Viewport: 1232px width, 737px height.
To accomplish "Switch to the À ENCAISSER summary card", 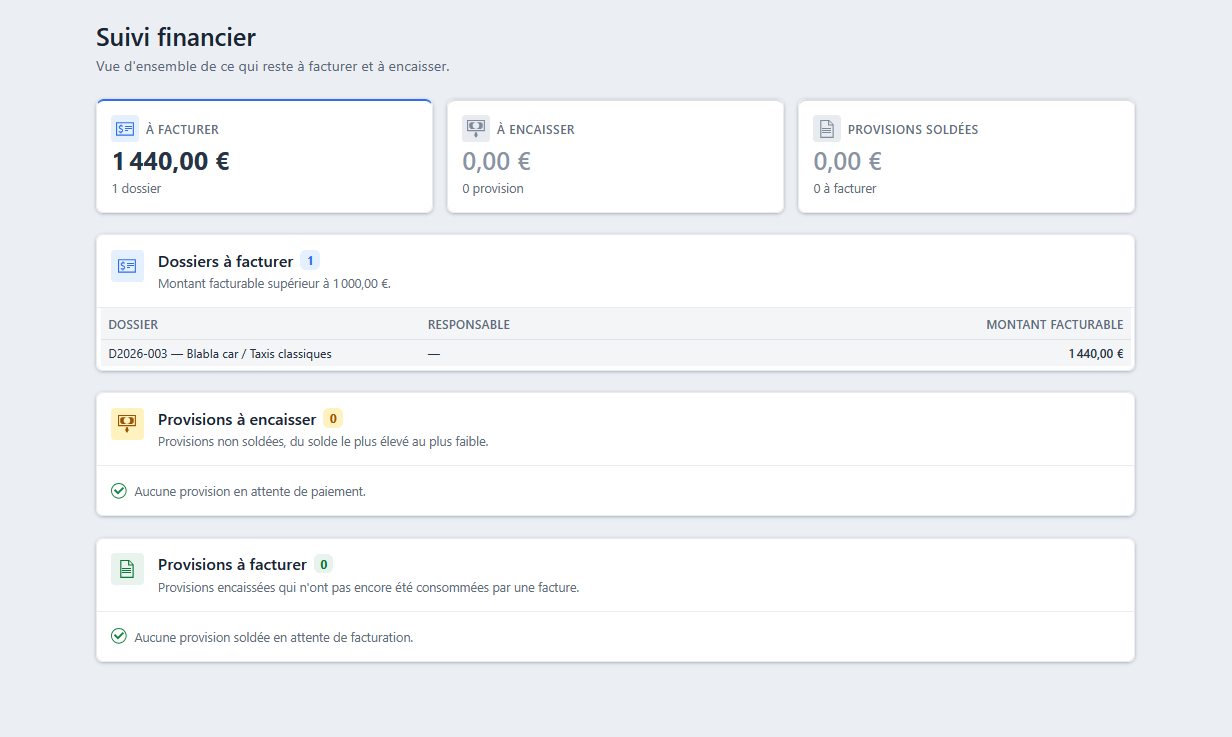I will (615, 156).
